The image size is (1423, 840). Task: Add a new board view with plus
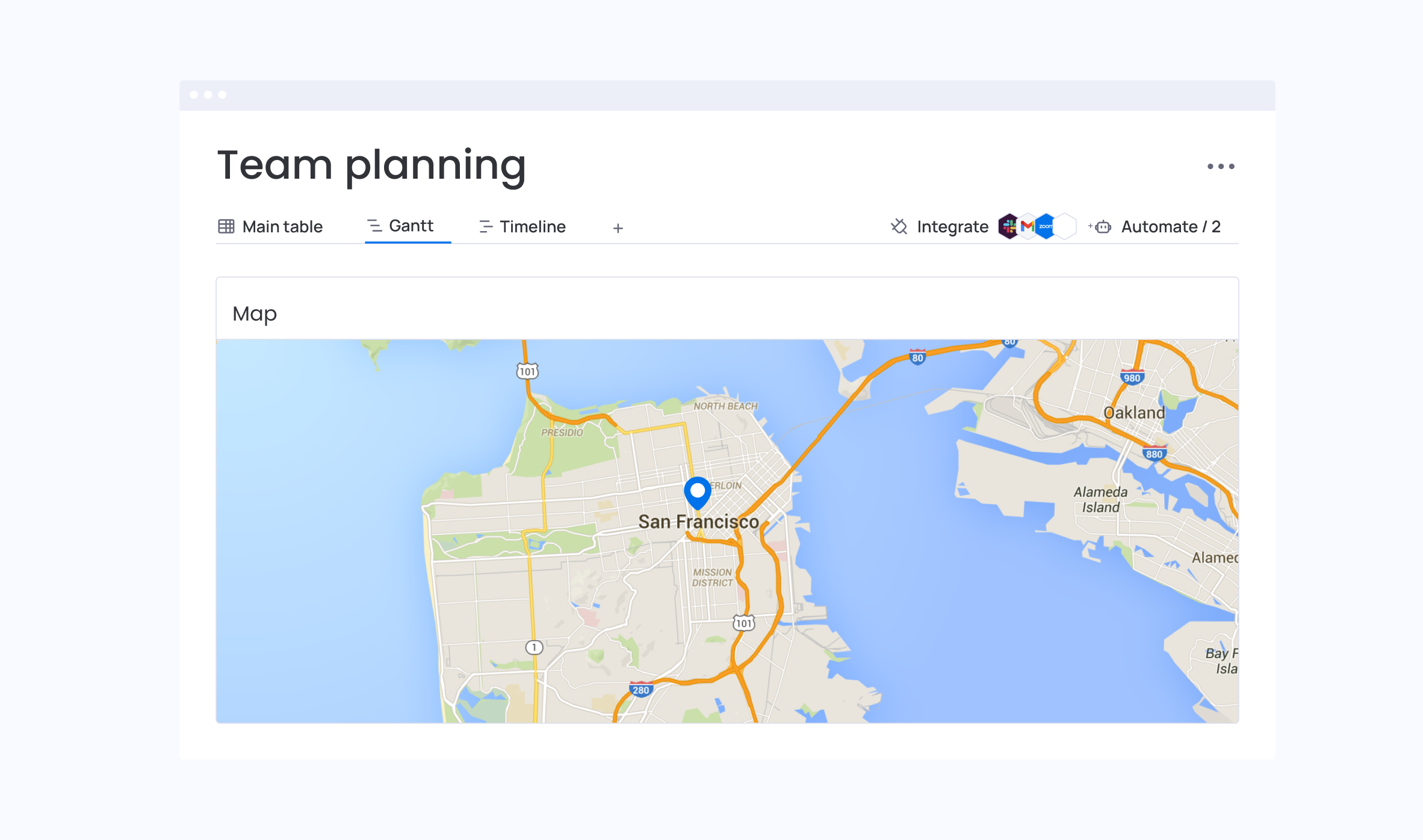618,228
